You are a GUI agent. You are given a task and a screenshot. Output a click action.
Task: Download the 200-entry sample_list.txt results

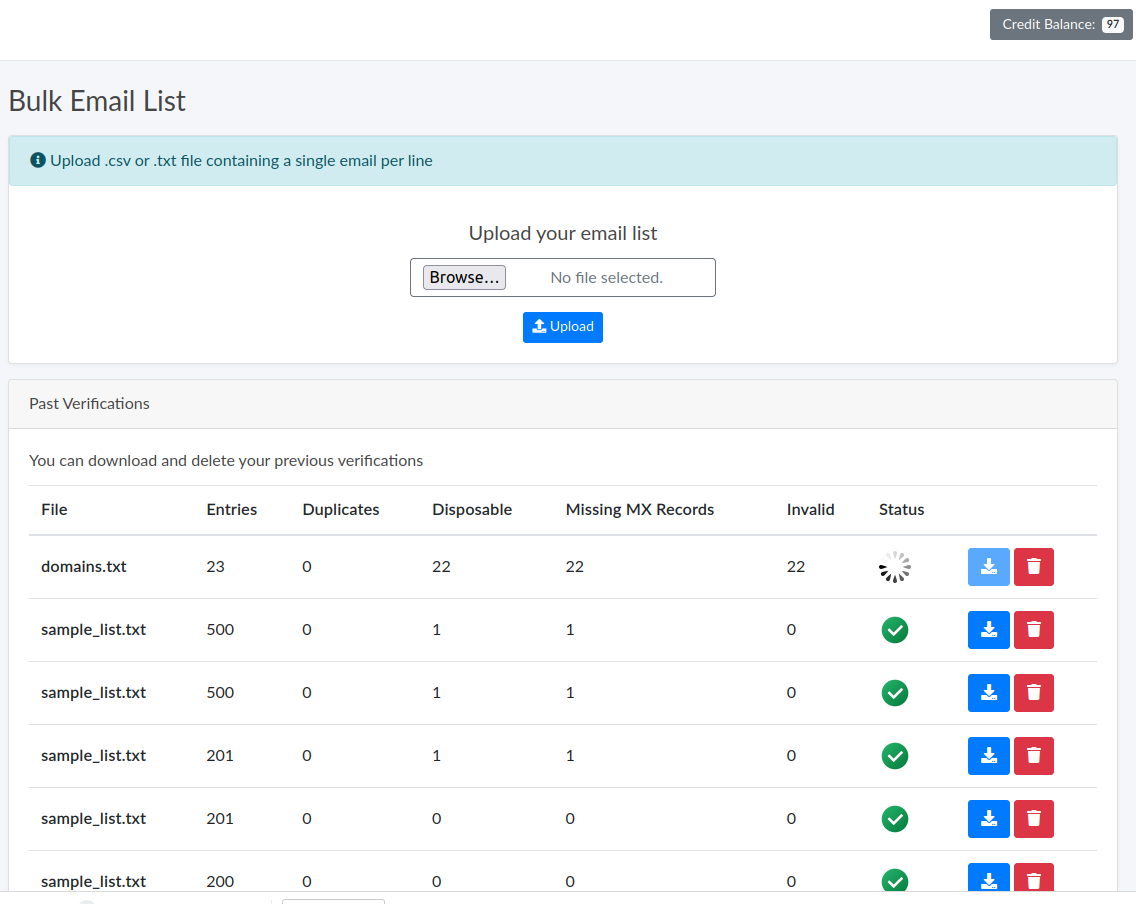[x=988, y=878]
